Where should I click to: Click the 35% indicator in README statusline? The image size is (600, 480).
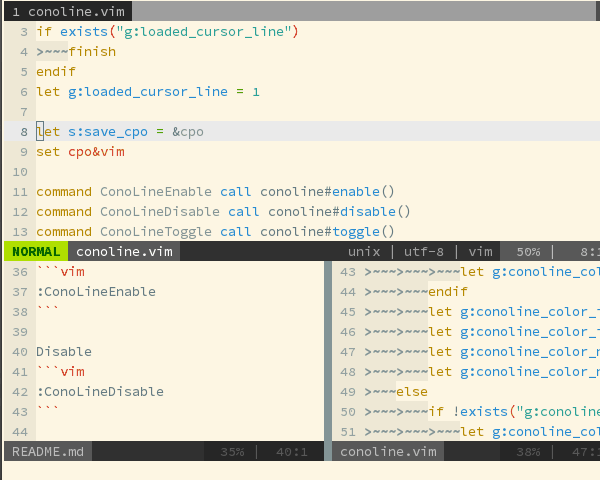coord(232,452)
